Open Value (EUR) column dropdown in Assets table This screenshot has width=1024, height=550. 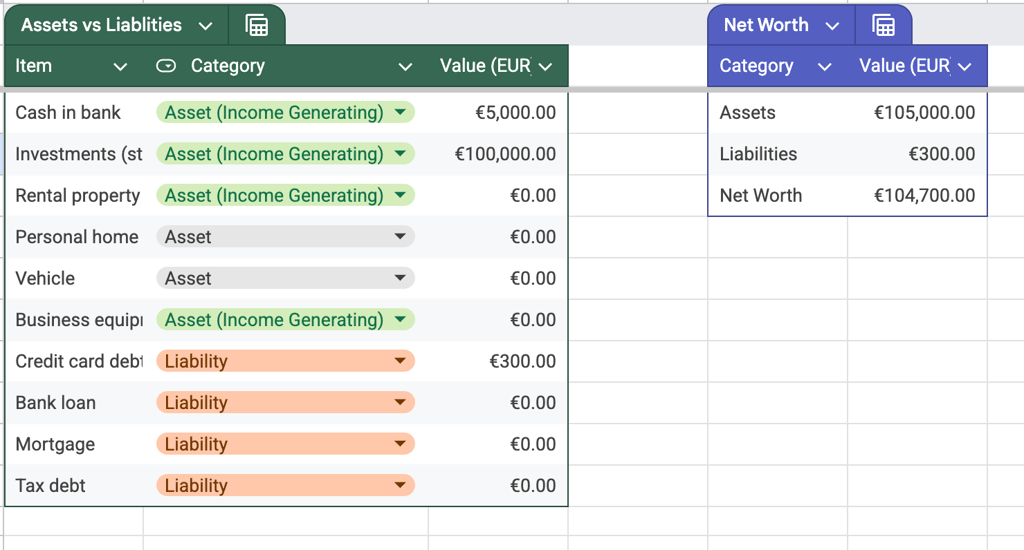(x=546, y=67)
